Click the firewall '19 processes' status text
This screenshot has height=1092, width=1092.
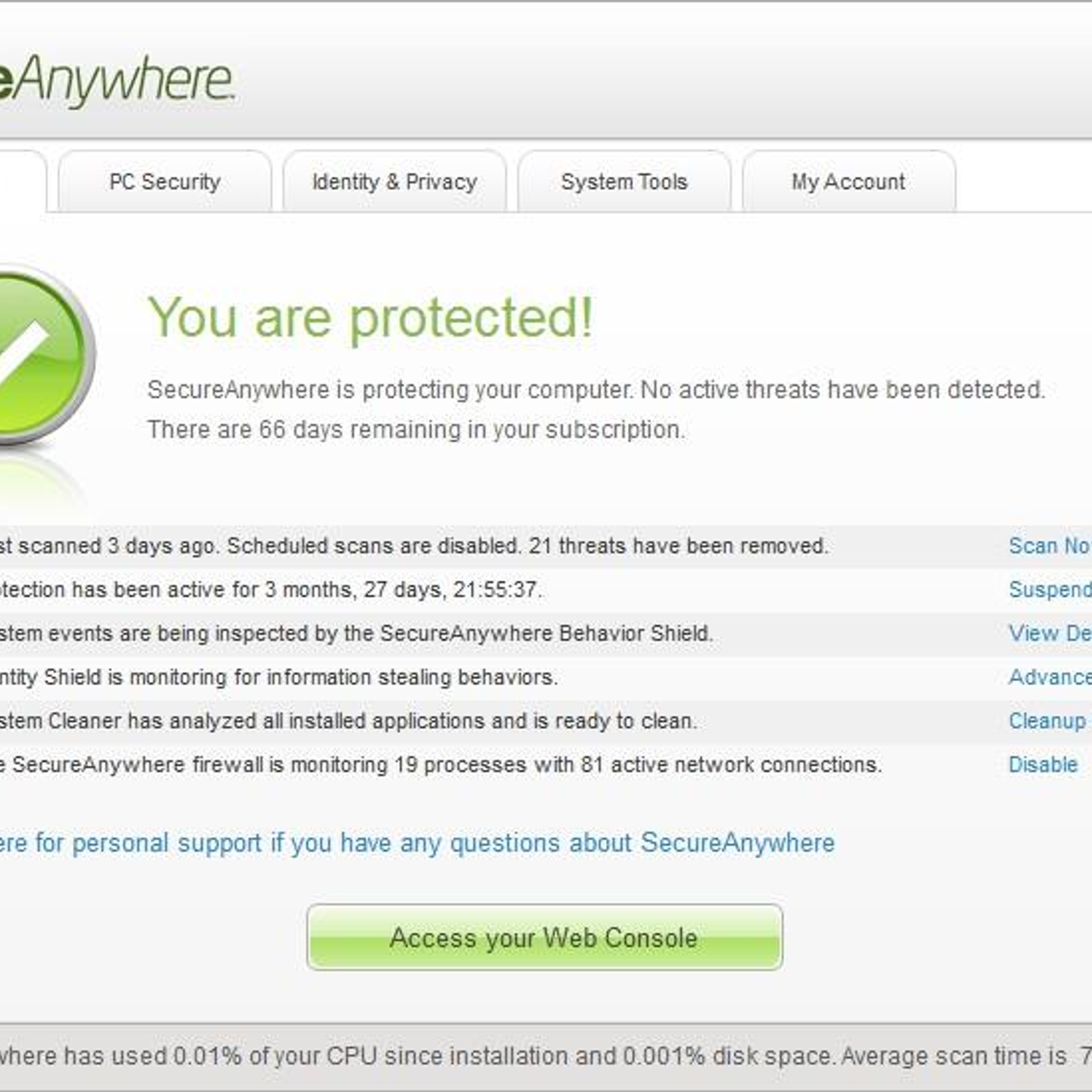coord(441,764)
